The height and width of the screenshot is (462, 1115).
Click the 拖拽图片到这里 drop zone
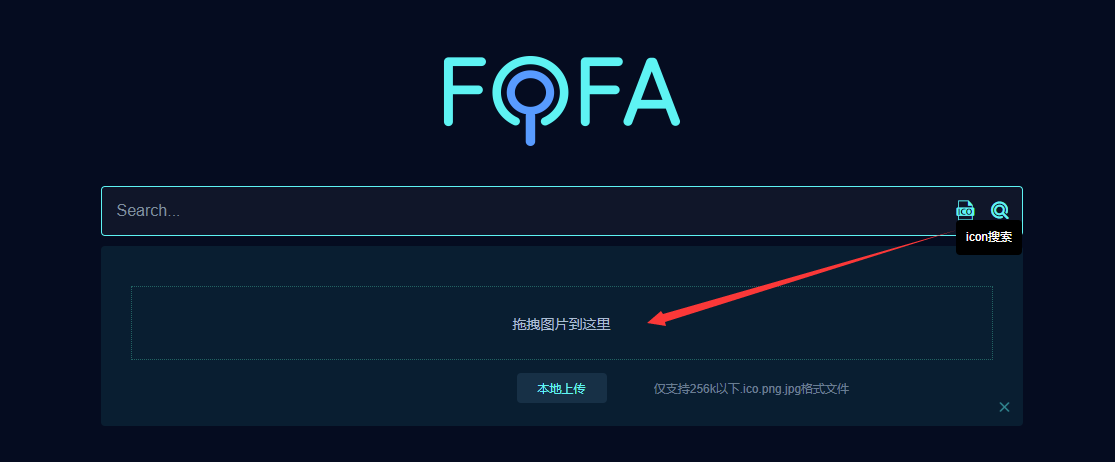[x=561, y=323]
